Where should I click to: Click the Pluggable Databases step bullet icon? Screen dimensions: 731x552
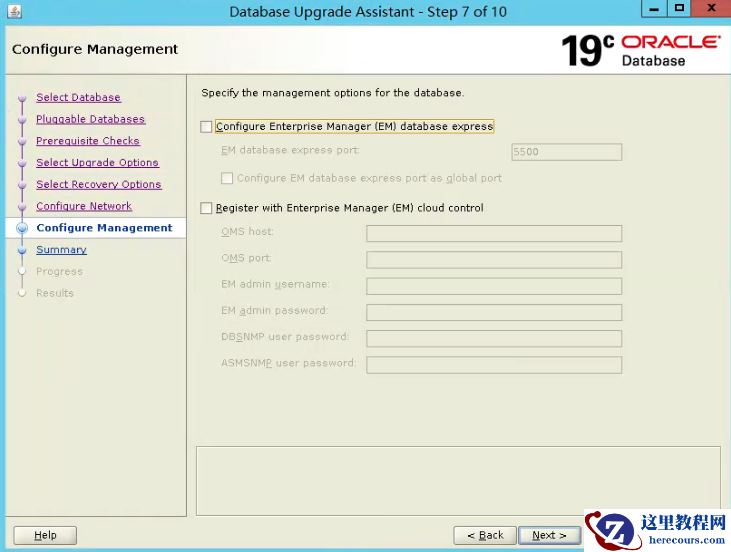(21, 120)
